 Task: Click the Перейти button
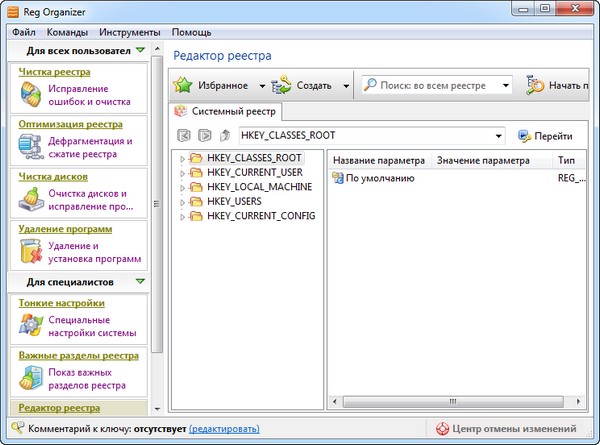pos(545,136)
